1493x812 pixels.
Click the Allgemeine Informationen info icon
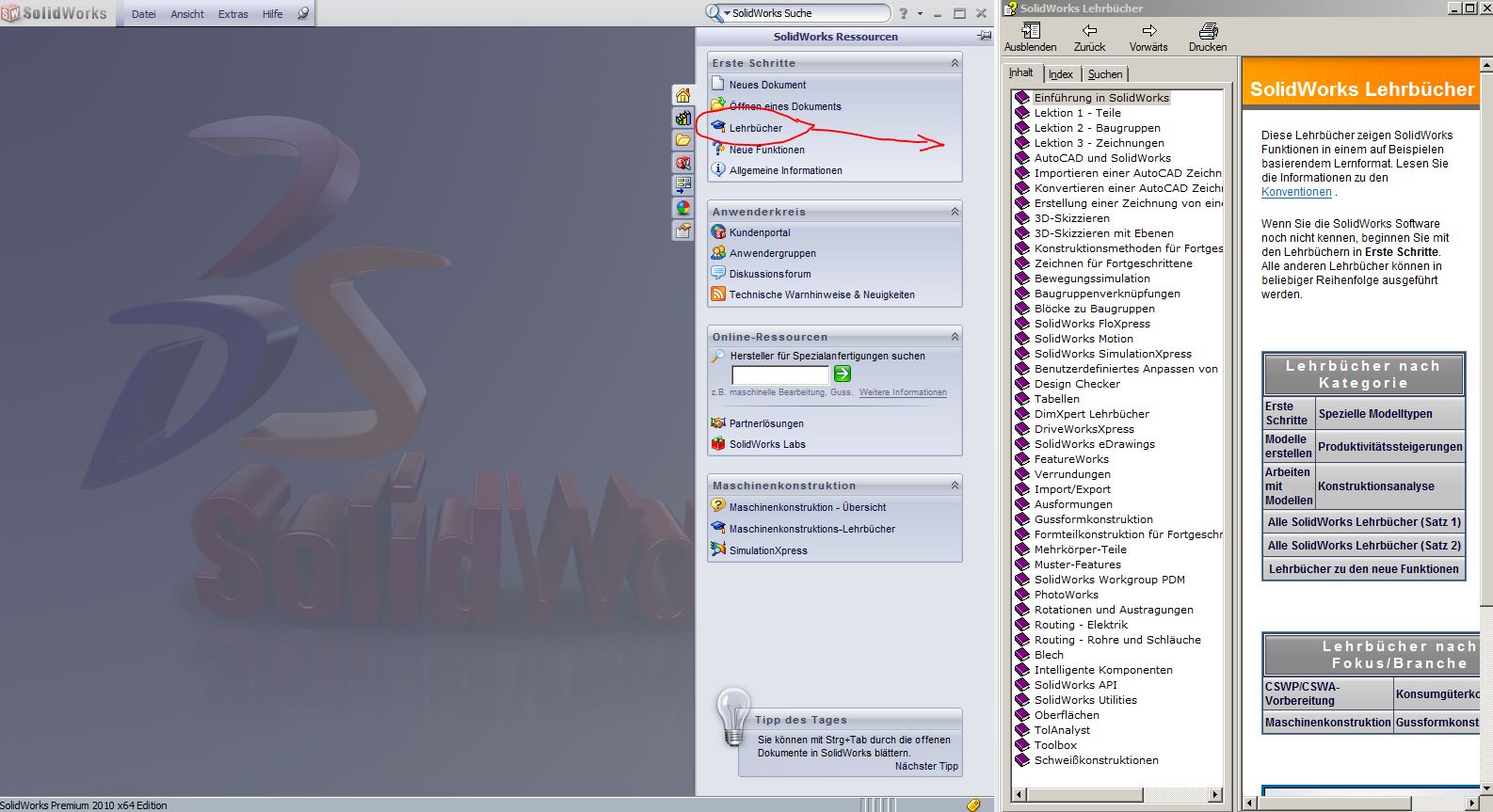[718, 170]
